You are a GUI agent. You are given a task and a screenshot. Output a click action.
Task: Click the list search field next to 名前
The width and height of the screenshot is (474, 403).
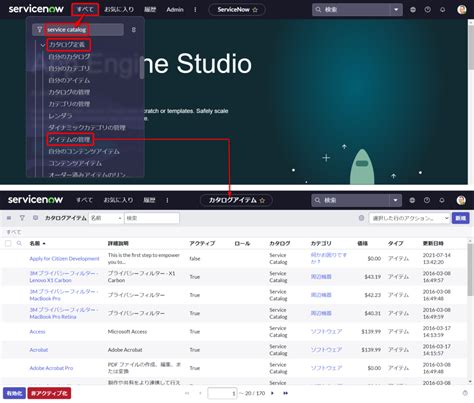coord(152,218)
